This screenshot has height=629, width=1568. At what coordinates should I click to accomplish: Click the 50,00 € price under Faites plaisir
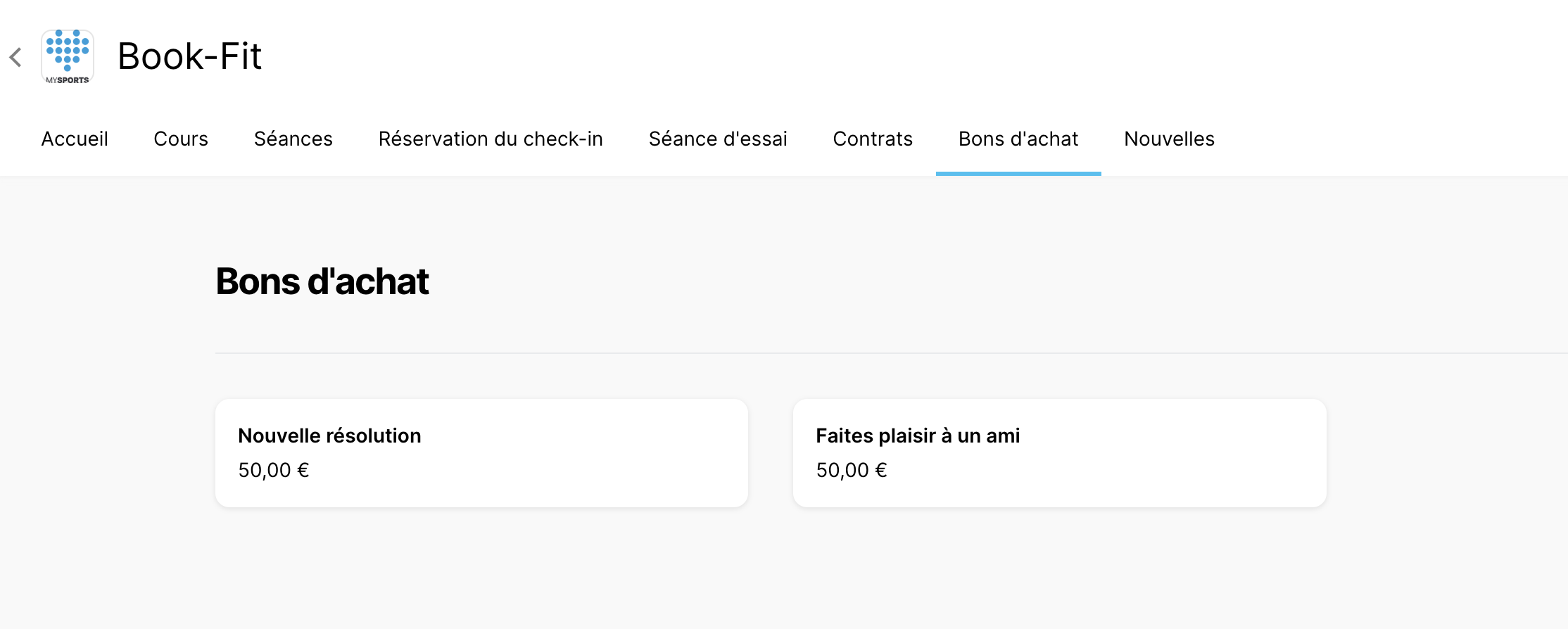(852, 470)
